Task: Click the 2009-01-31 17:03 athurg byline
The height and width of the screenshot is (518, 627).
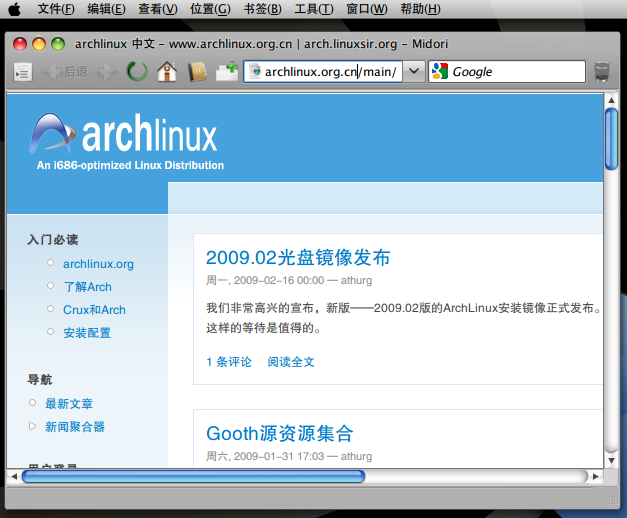Action: [x=289, y=456]
